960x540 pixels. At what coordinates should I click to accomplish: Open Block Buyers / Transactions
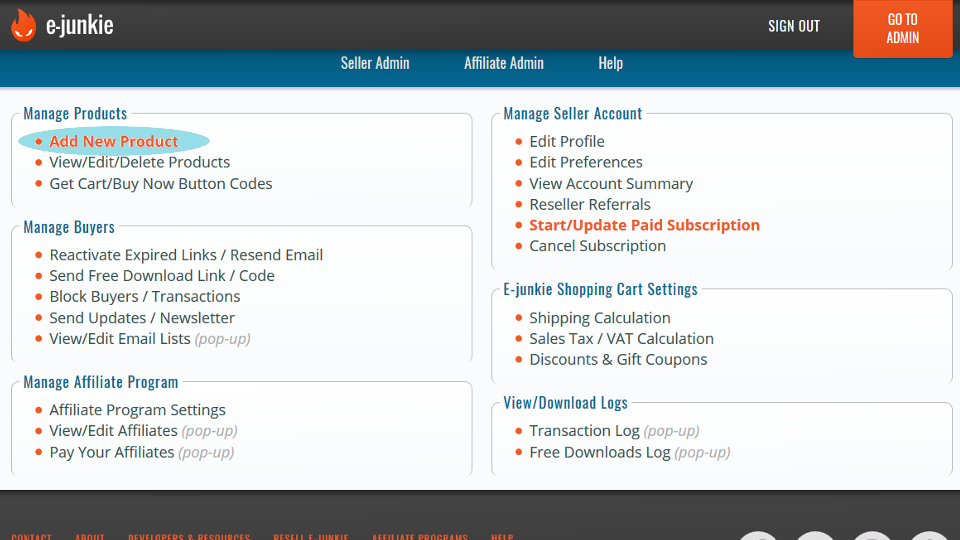point(145,297)
